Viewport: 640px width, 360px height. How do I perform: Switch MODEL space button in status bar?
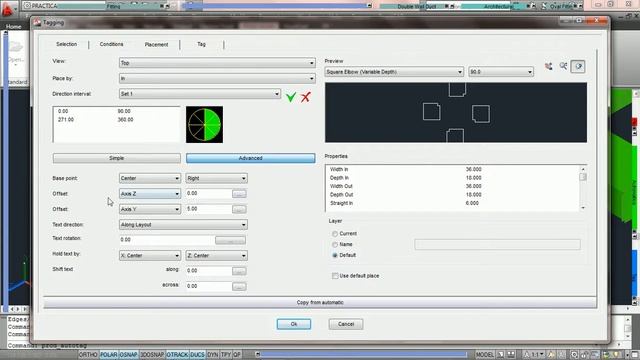click(x=484, y=355)
